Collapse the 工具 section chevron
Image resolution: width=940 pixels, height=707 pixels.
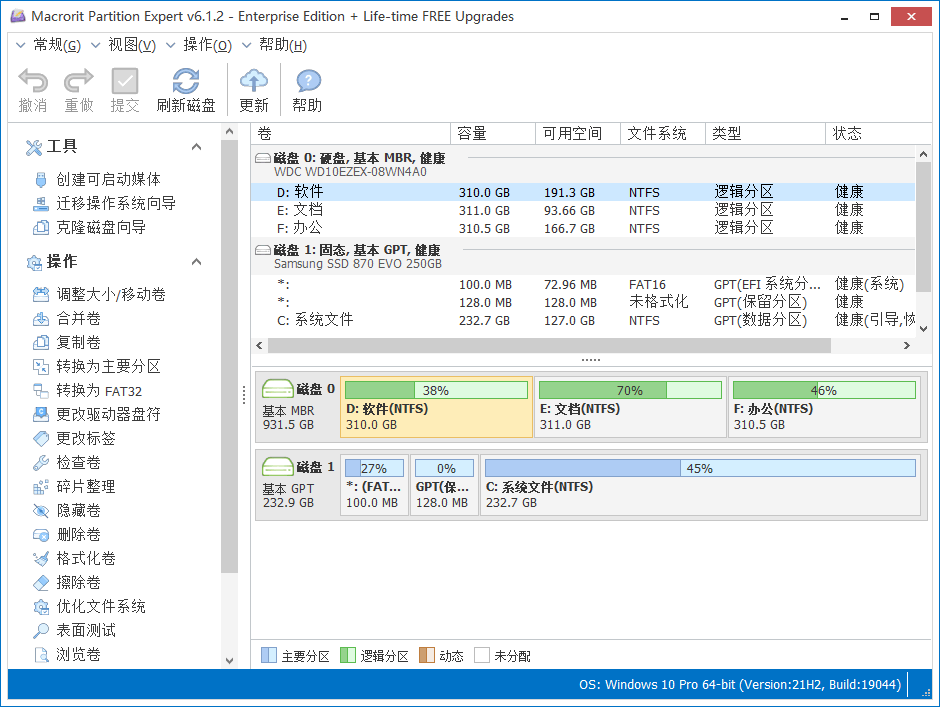(x=196, y=147)
